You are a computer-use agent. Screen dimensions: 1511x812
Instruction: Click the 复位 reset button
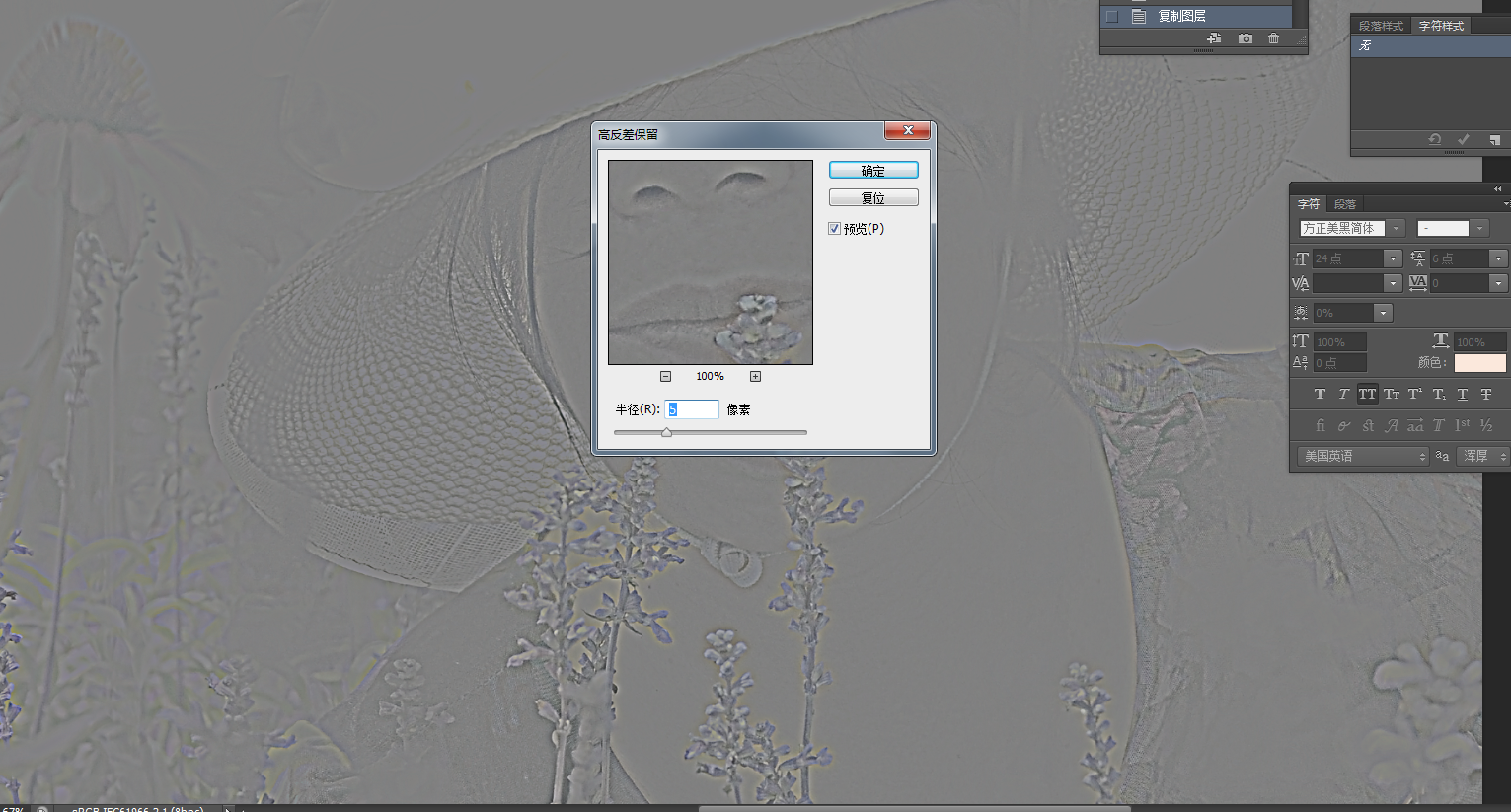(x=873, y=198)
